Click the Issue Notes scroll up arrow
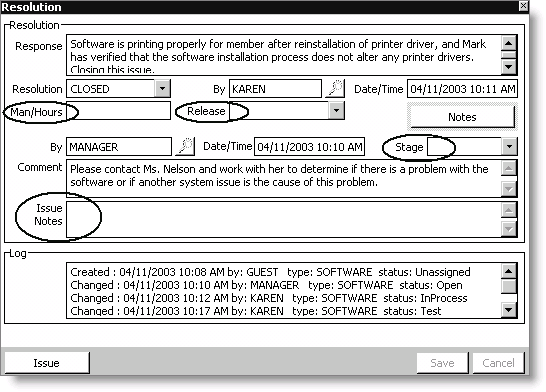 (509, 210)
